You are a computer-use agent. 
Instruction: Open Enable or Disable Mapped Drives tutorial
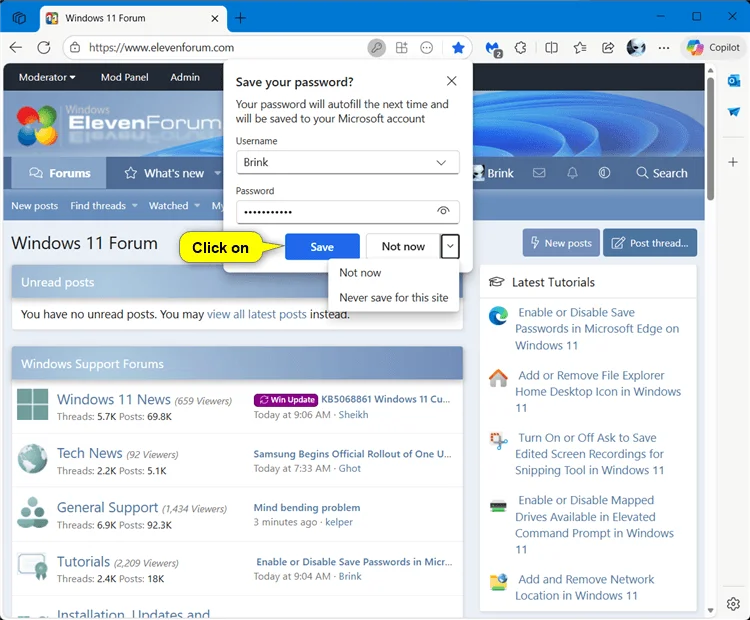[x=595, y=525]
